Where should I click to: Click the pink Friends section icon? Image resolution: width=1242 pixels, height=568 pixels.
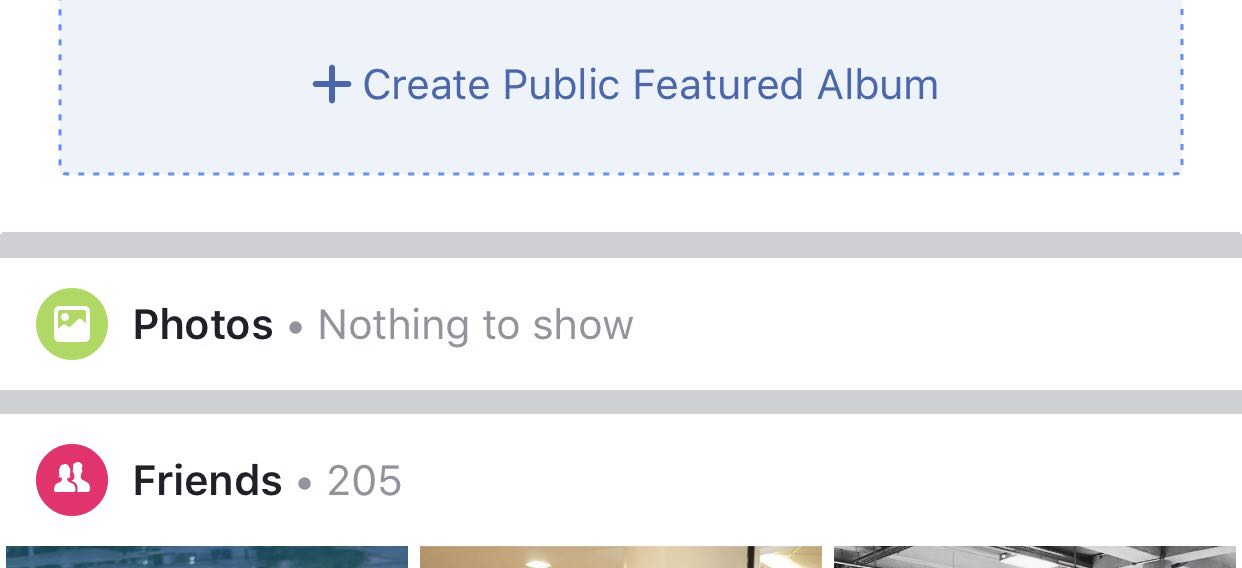tap(72, 480)
